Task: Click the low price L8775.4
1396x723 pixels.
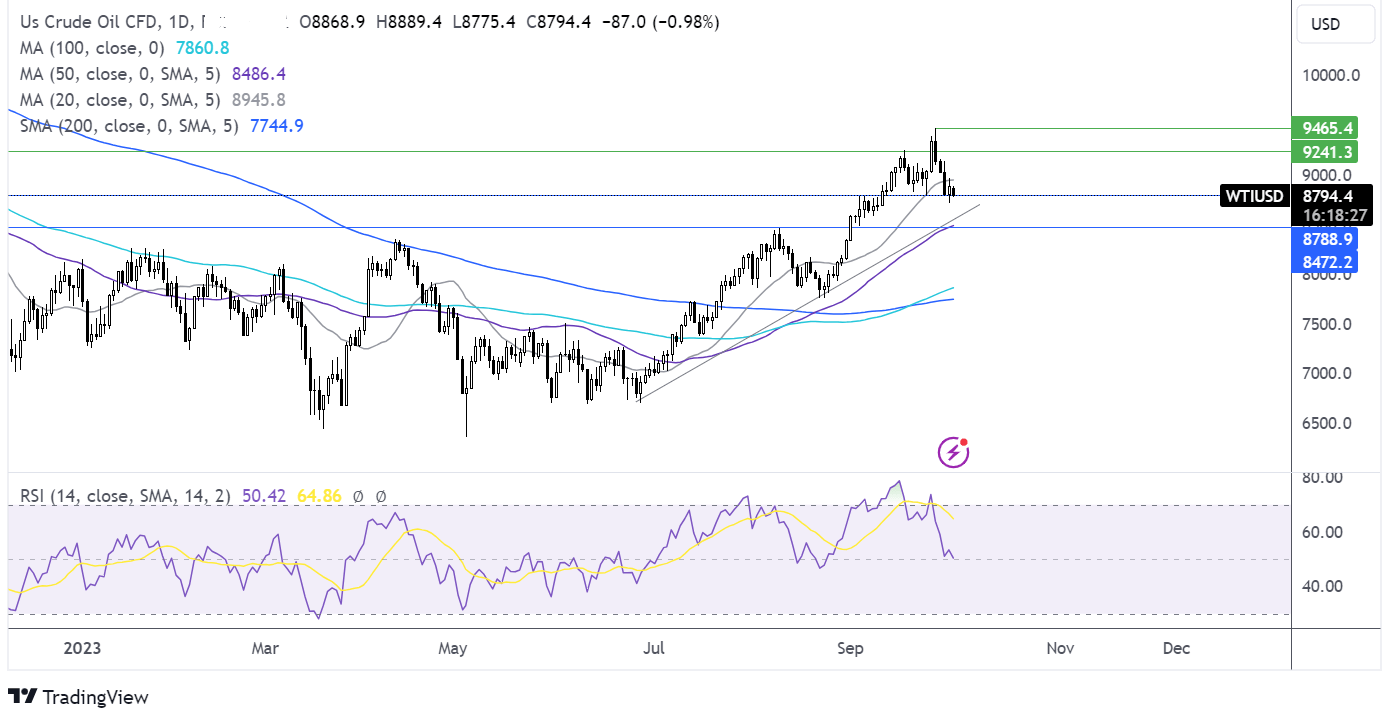Action: [x=486, y=21]
